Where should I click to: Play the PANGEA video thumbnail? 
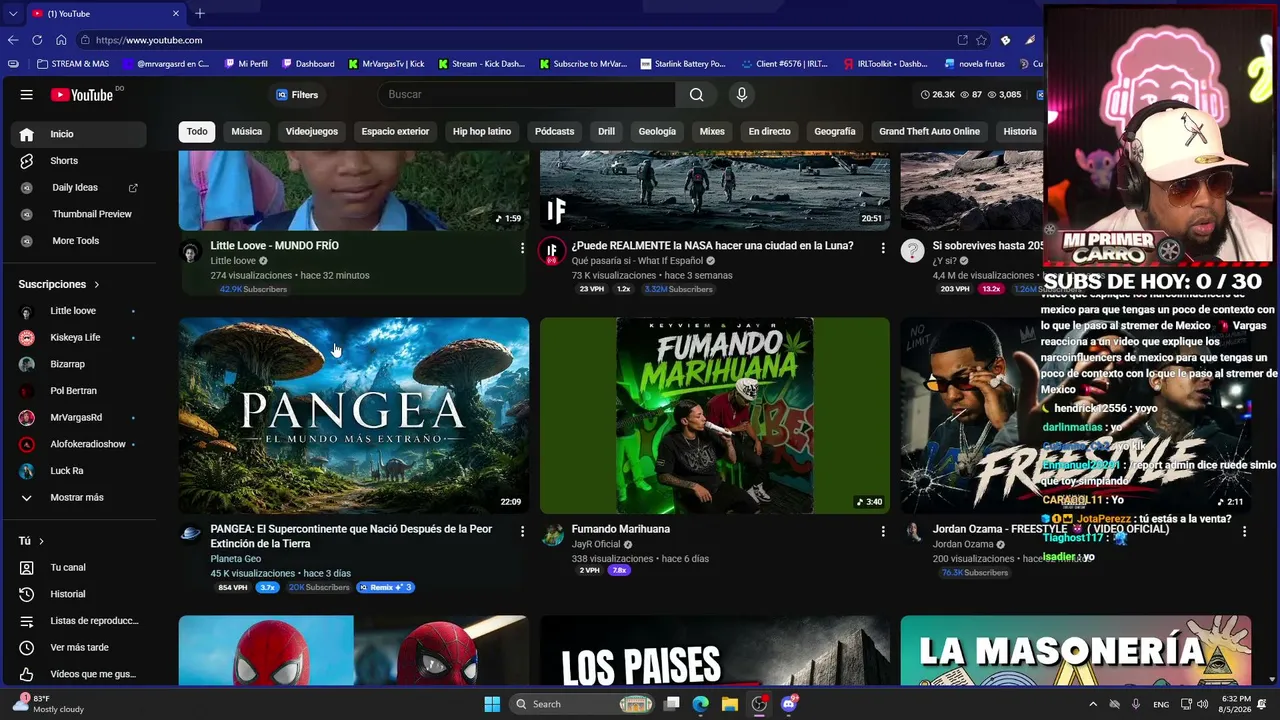click(x=354, y=416)
